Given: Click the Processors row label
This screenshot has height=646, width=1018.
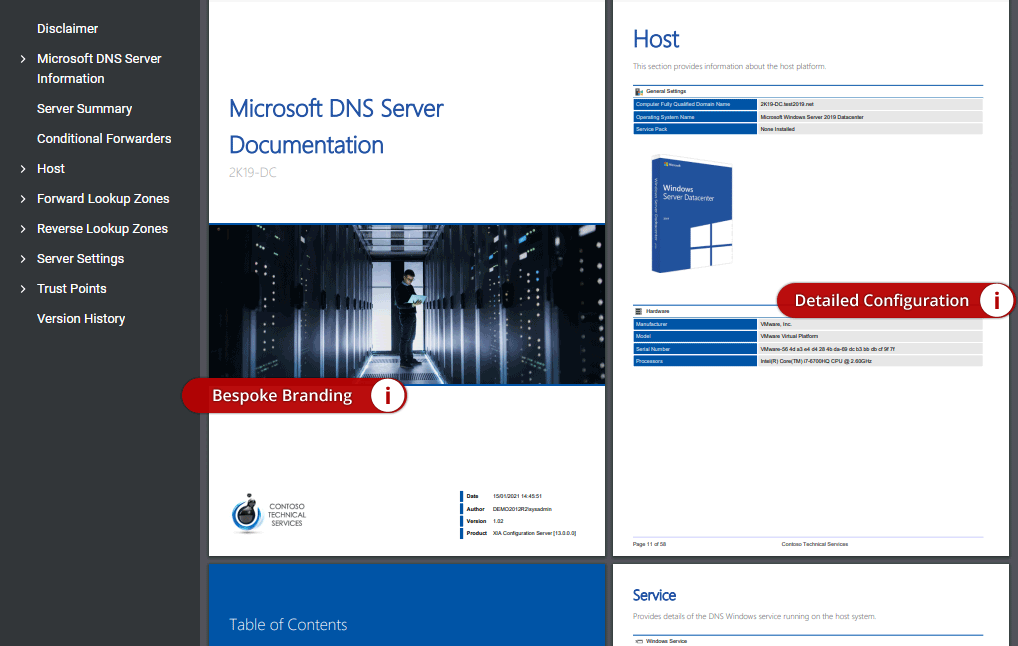Looking at the screenshot, I should tap(695, 361).
